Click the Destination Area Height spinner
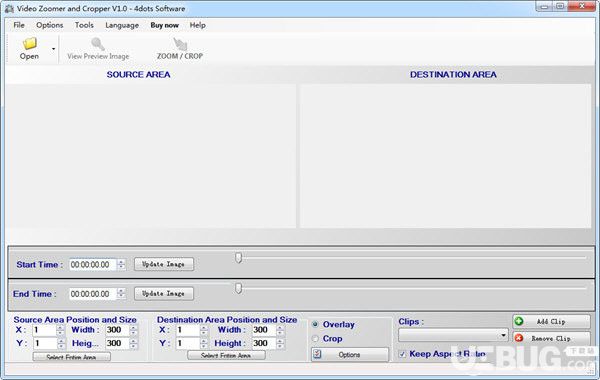 [x=280, y=344]
